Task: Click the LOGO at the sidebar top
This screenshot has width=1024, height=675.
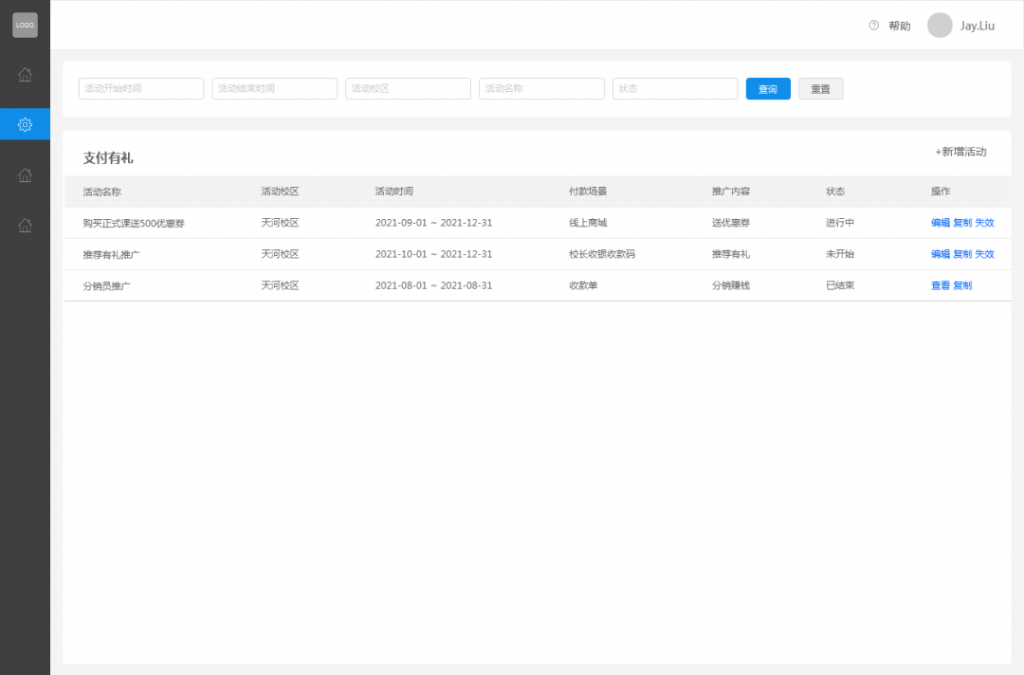Action: pyautogui.click(x=25, y=25)
